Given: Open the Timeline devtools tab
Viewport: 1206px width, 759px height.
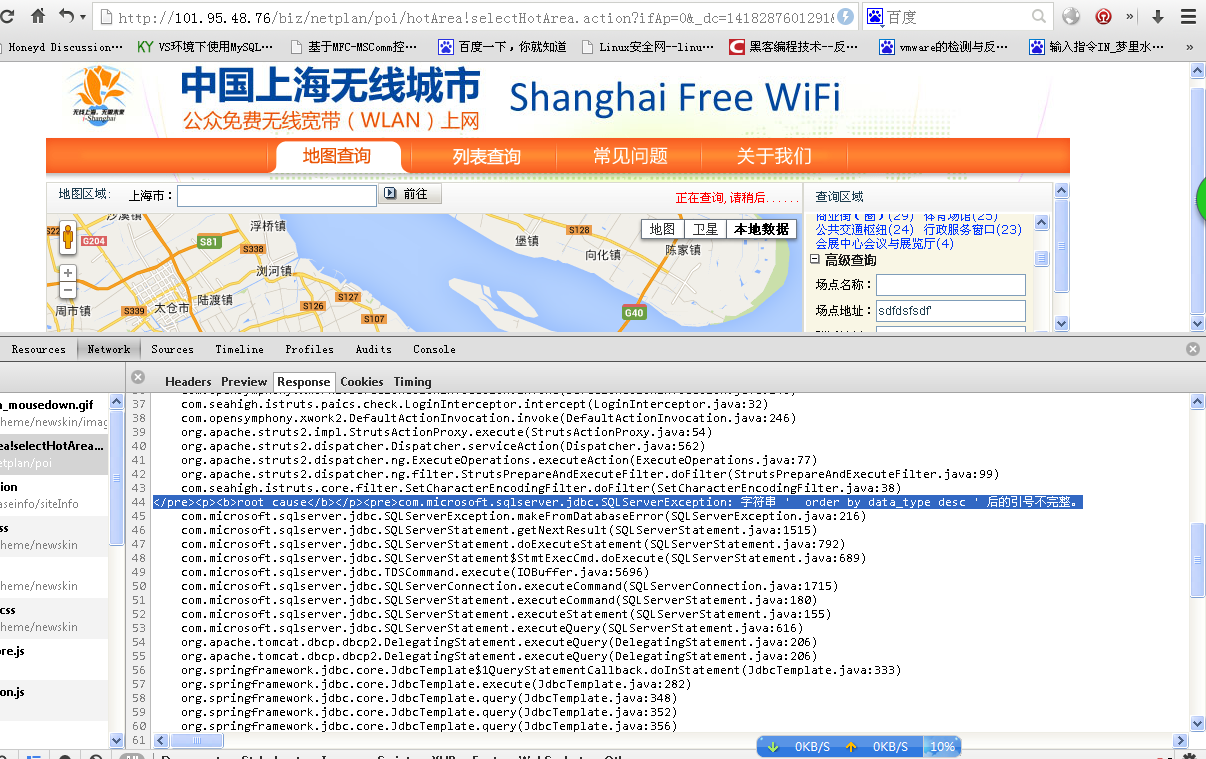Looking at the screenshot, I should coord(240,349).
